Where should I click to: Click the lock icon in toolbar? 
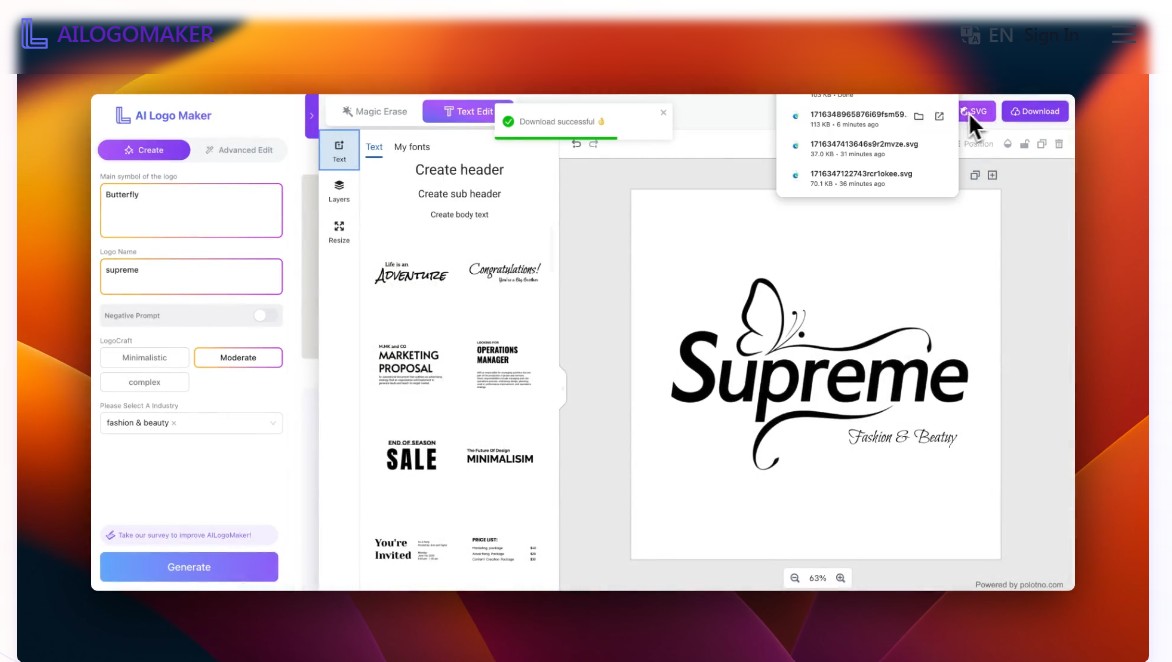(1025, 144)
